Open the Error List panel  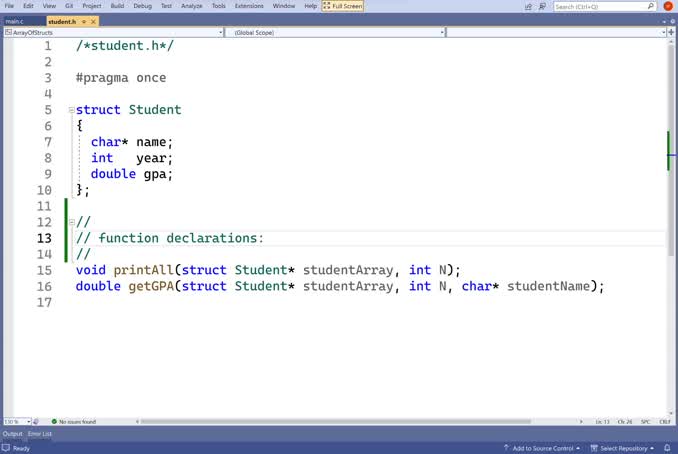pos(40,434)
